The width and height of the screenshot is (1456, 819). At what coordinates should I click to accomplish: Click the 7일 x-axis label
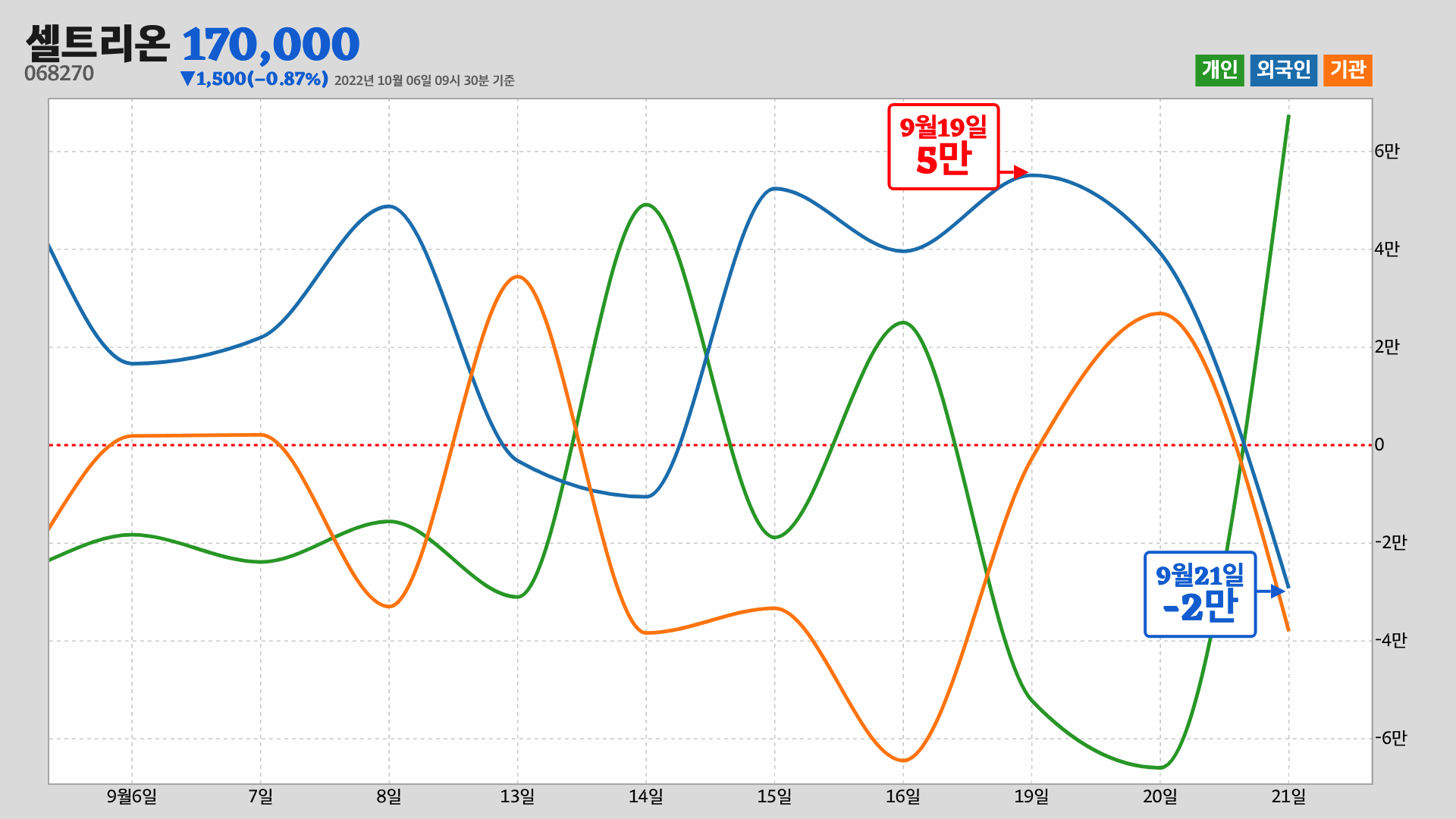click(260, 796)
